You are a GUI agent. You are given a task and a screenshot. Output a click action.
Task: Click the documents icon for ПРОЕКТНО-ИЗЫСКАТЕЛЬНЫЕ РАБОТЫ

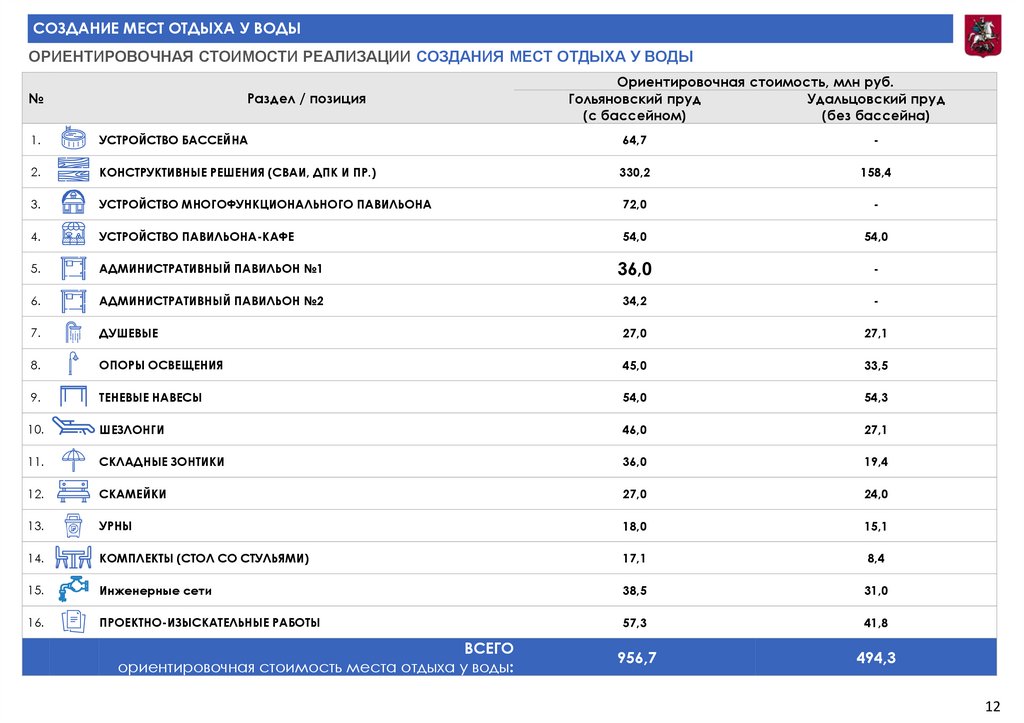pyautogui.click(x=74, y=622)
